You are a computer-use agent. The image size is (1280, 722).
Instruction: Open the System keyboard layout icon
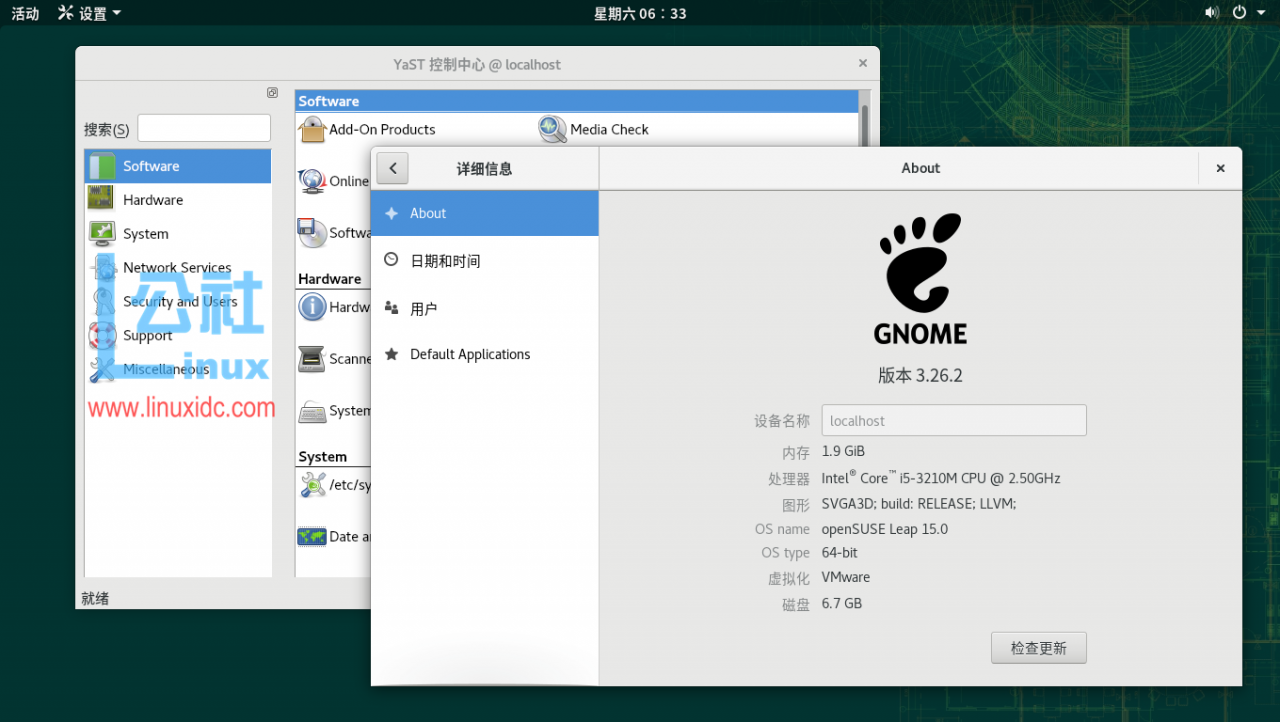pyautogui.click(x=312, y=411)
